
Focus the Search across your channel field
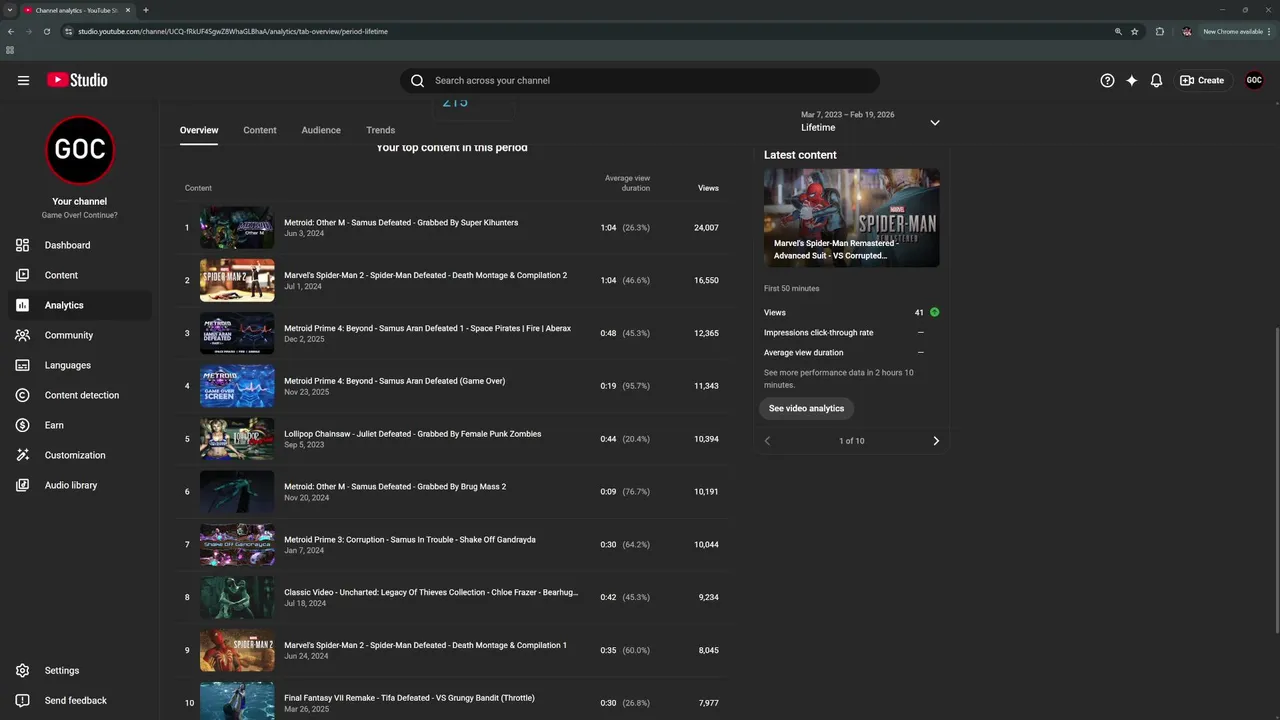tap(640, 80)
